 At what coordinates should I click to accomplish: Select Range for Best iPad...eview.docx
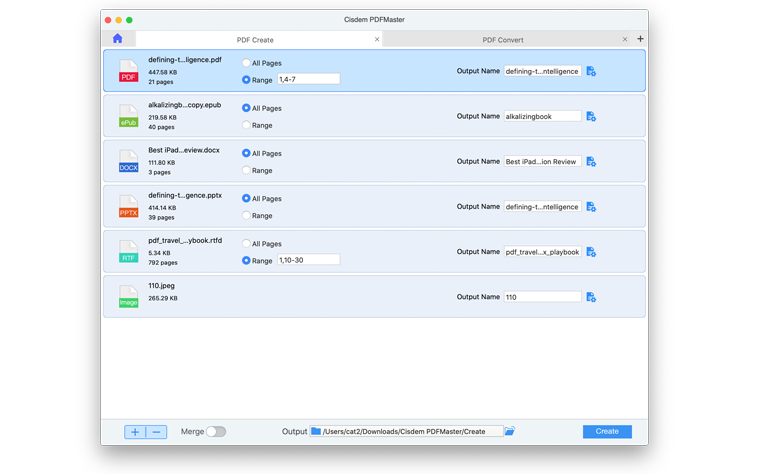tap(246, 170)
